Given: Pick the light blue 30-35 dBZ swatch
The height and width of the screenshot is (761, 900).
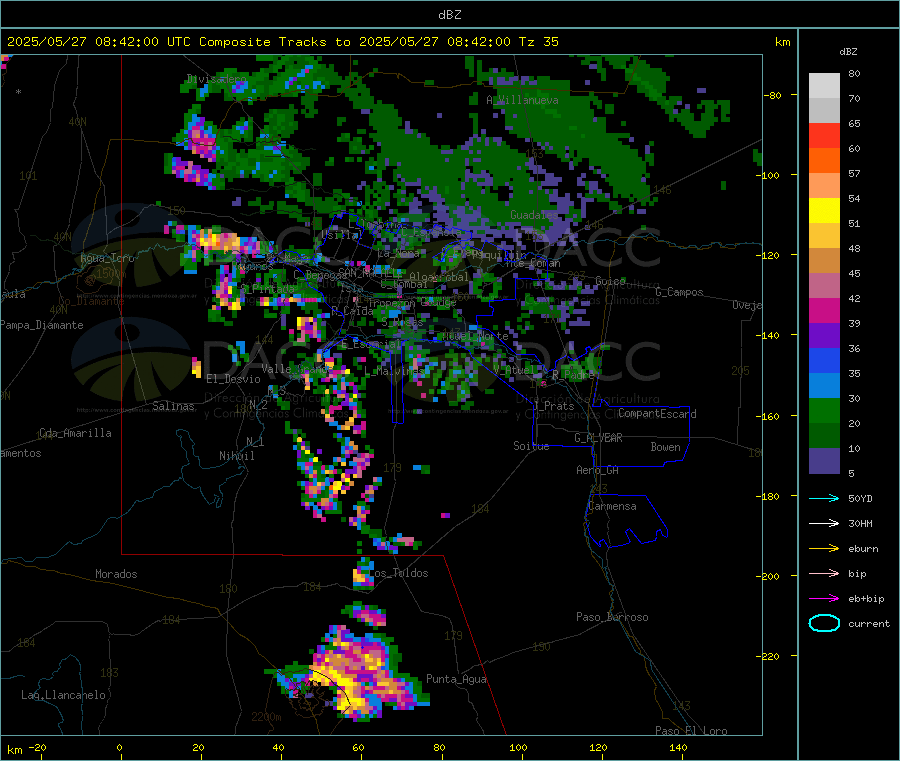Looking at the screenshot, I should (824, 386).
